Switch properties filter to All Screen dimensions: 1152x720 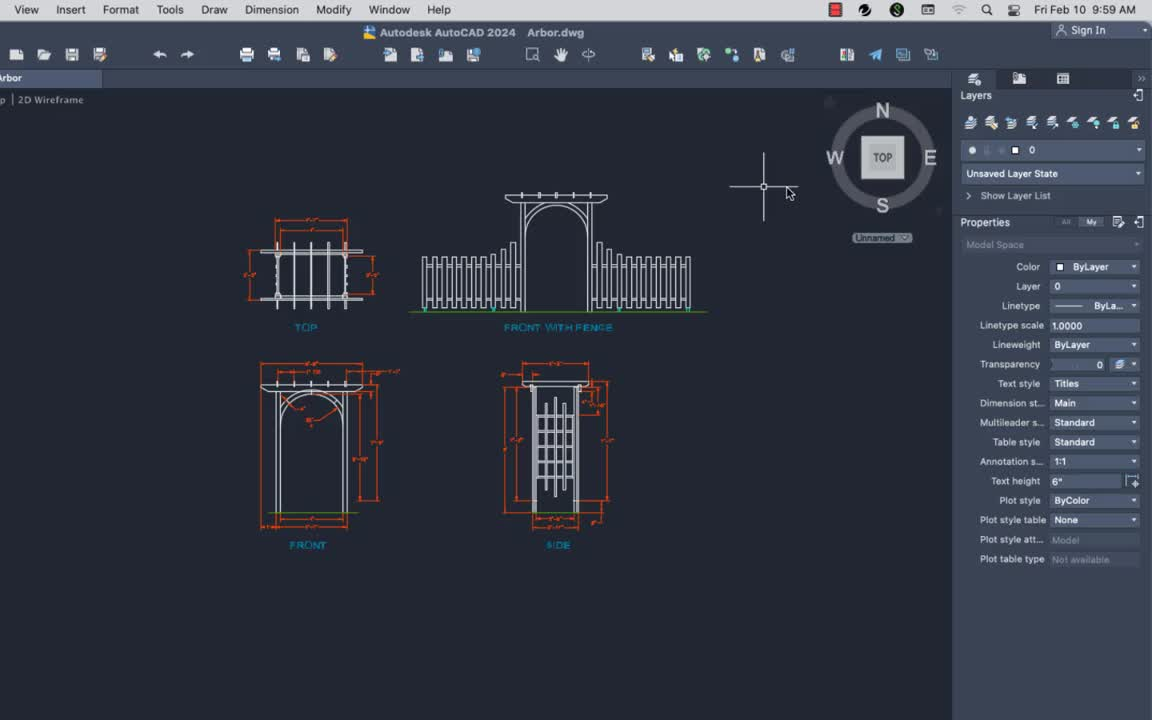click(1066, 222)
